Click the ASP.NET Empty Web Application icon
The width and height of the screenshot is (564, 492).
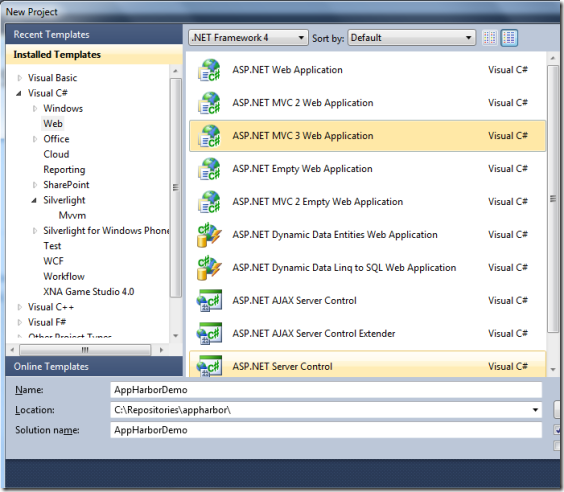pos(209,169)
